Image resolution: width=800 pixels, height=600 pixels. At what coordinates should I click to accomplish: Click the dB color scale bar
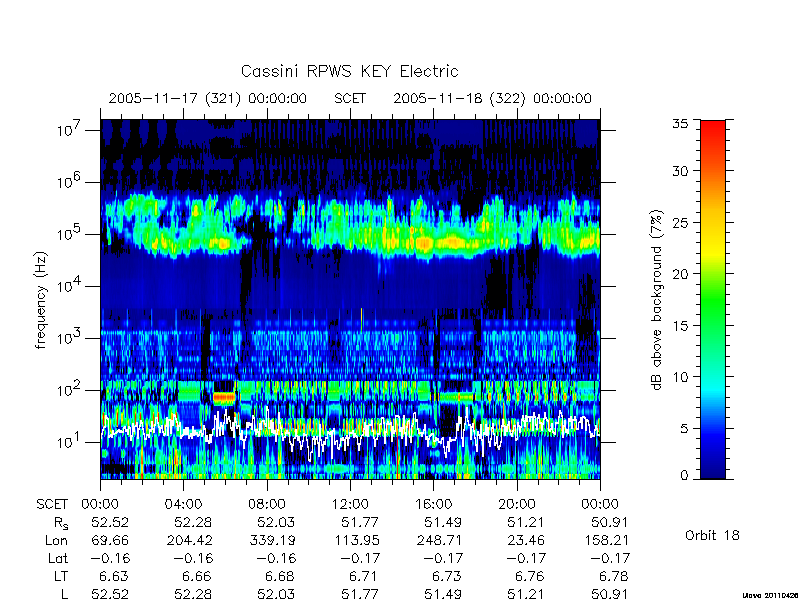click(713, 299)
